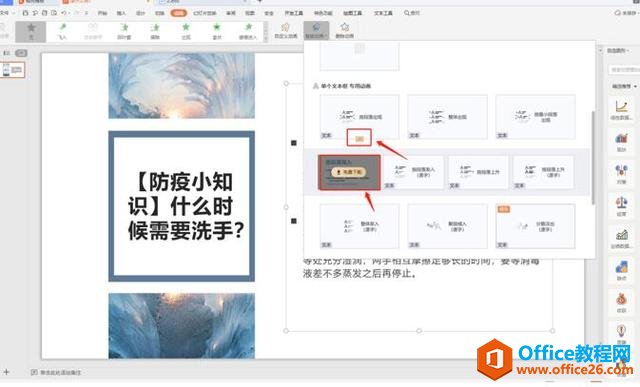Choose the 逐个段落出现 animation card
640x387 pixels.
click(536, 117)
